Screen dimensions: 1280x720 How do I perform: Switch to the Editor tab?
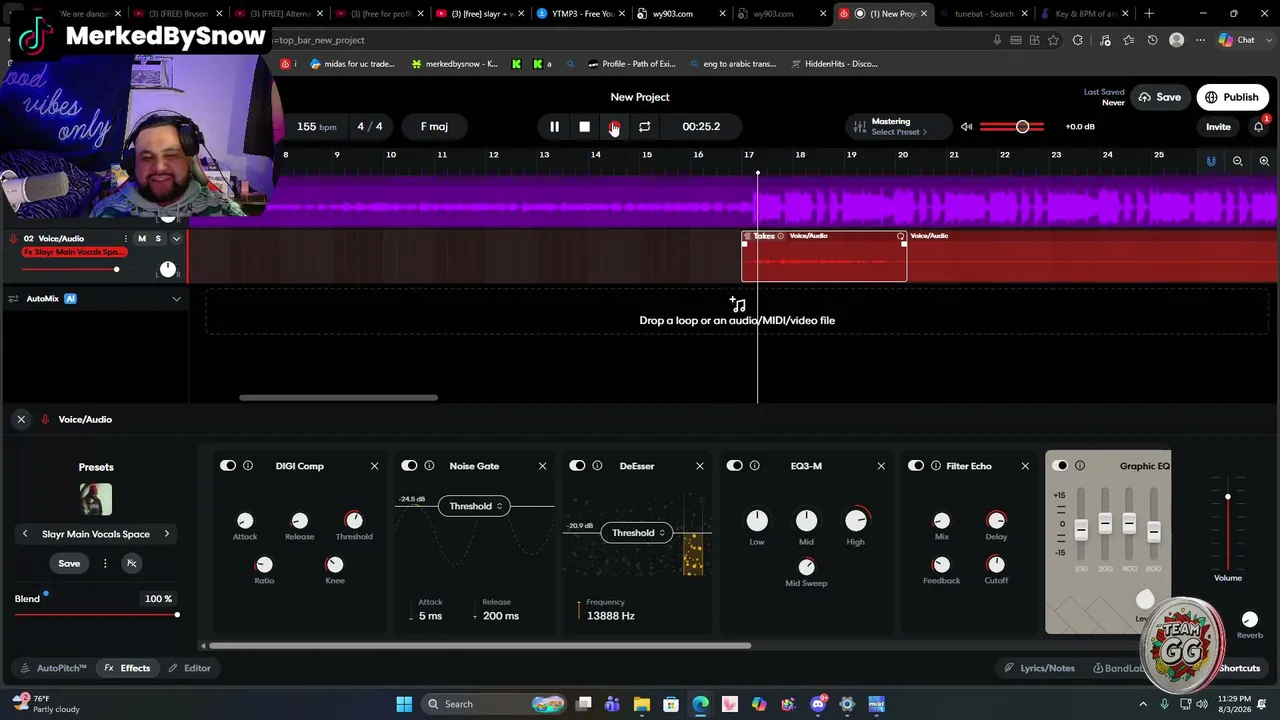[x=189, y=668]
